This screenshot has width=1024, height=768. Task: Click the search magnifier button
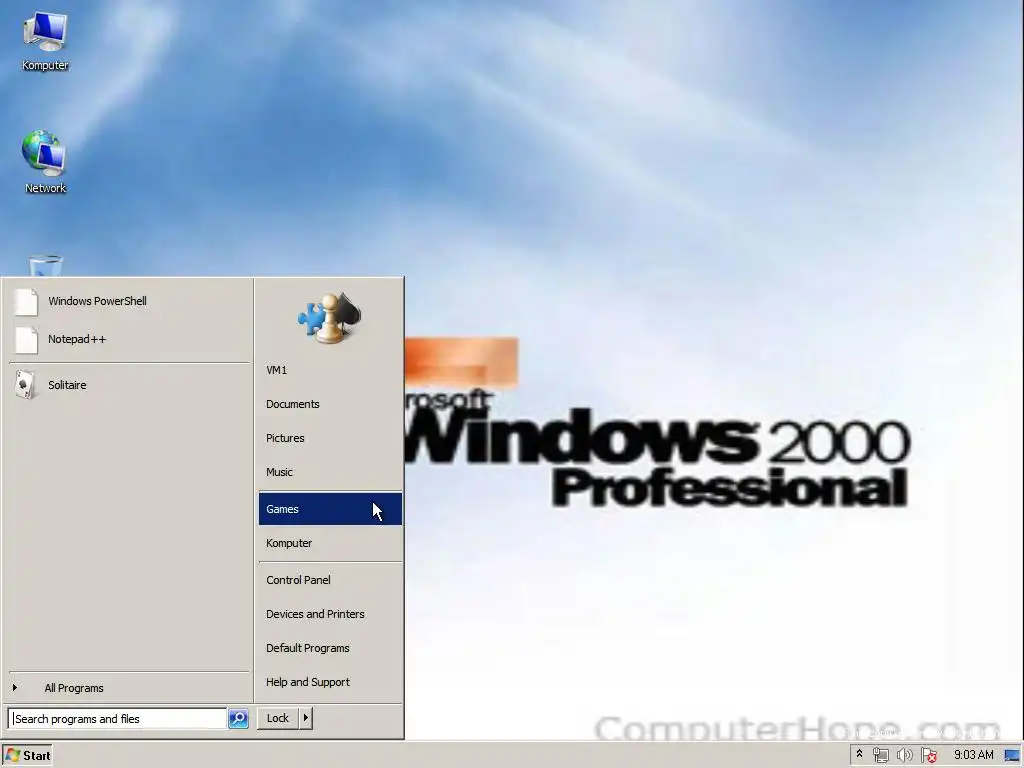238,718
